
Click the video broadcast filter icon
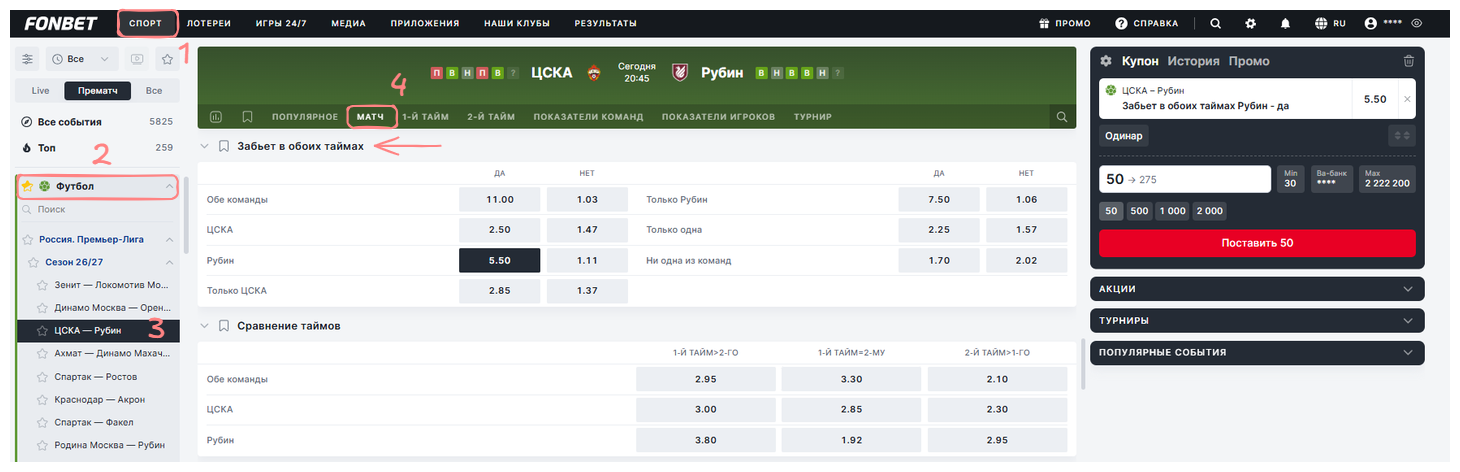[137, 59]
